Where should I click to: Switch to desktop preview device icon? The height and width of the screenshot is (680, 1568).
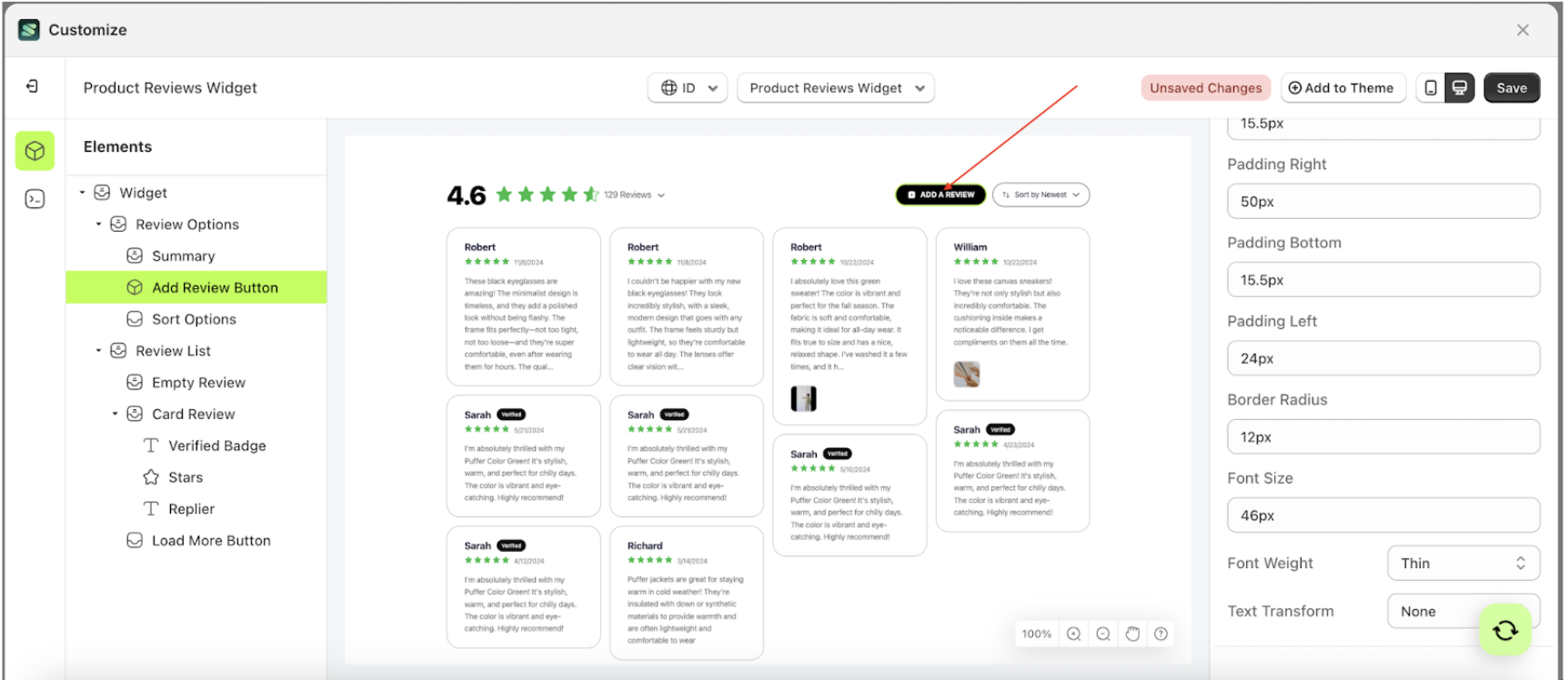pos(1459,88)
